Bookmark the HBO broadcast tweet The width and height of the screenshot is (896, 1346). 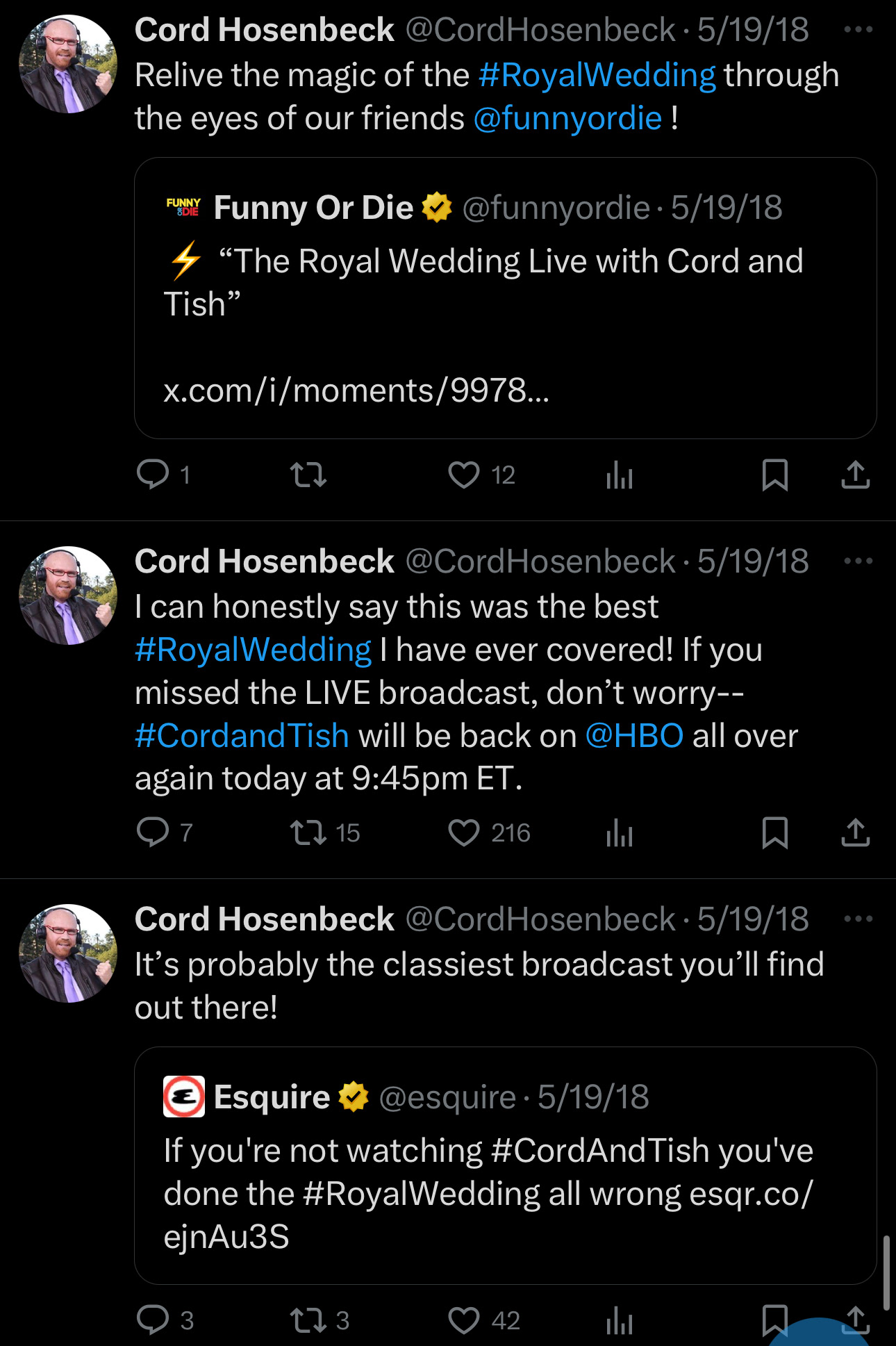click(774, 832)
